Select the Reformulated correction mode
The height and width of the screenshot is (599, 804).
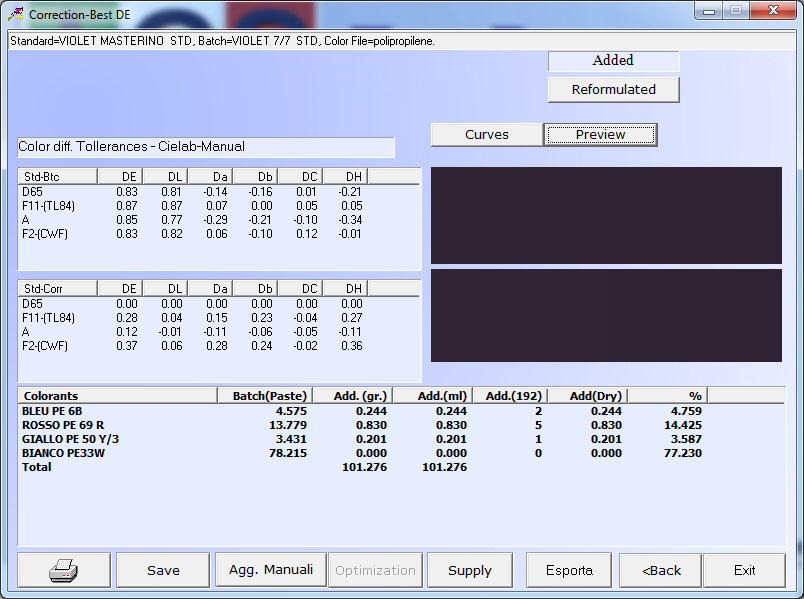(613, 90)
